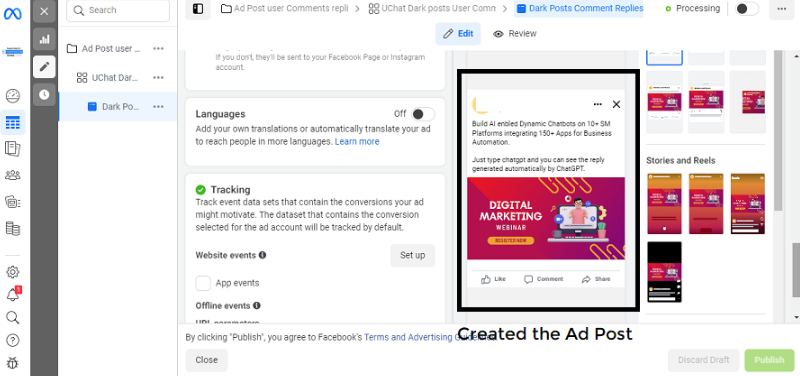Viewport: 800px width, 376px height.
Task: Open the clock history icon
Action: pos(44,94)
